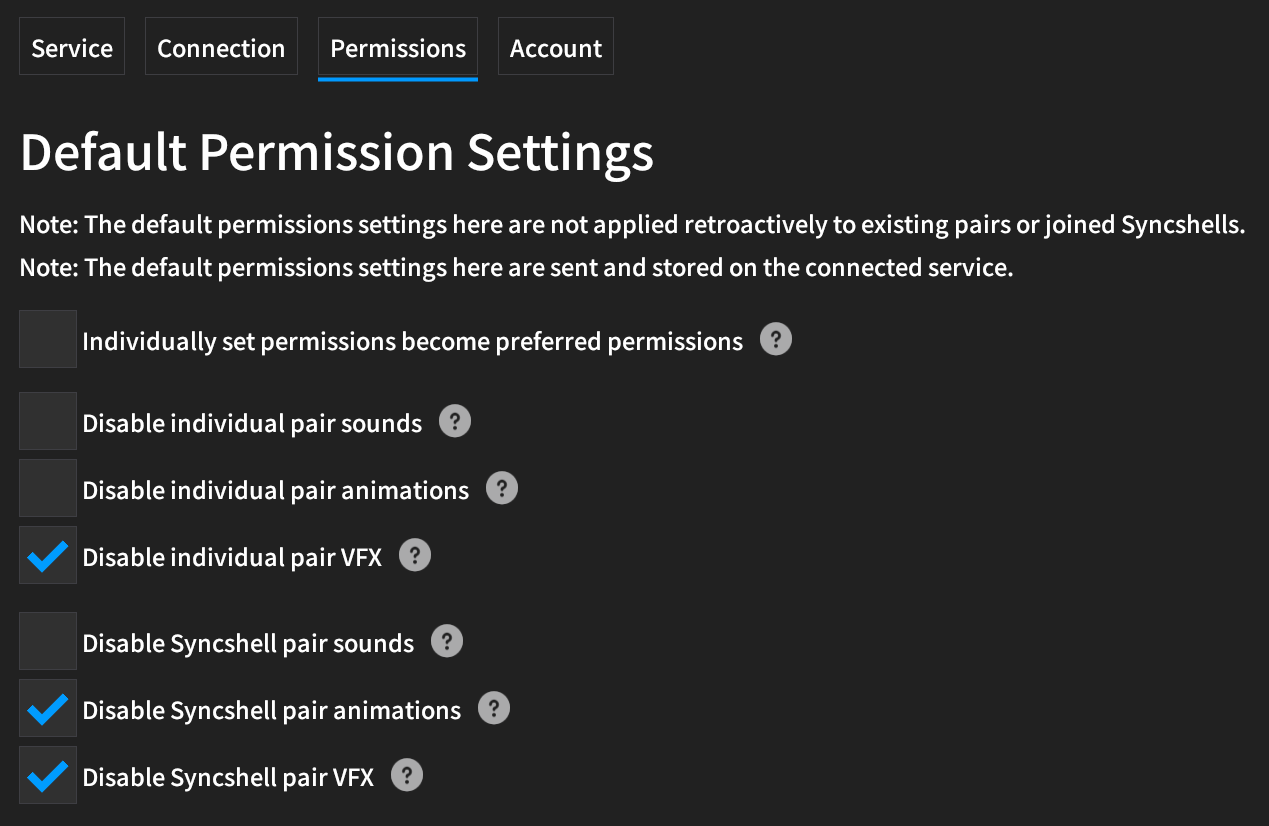Check Disable individual pair sounds box
1269x826 pixels.
tap(48, 421)
